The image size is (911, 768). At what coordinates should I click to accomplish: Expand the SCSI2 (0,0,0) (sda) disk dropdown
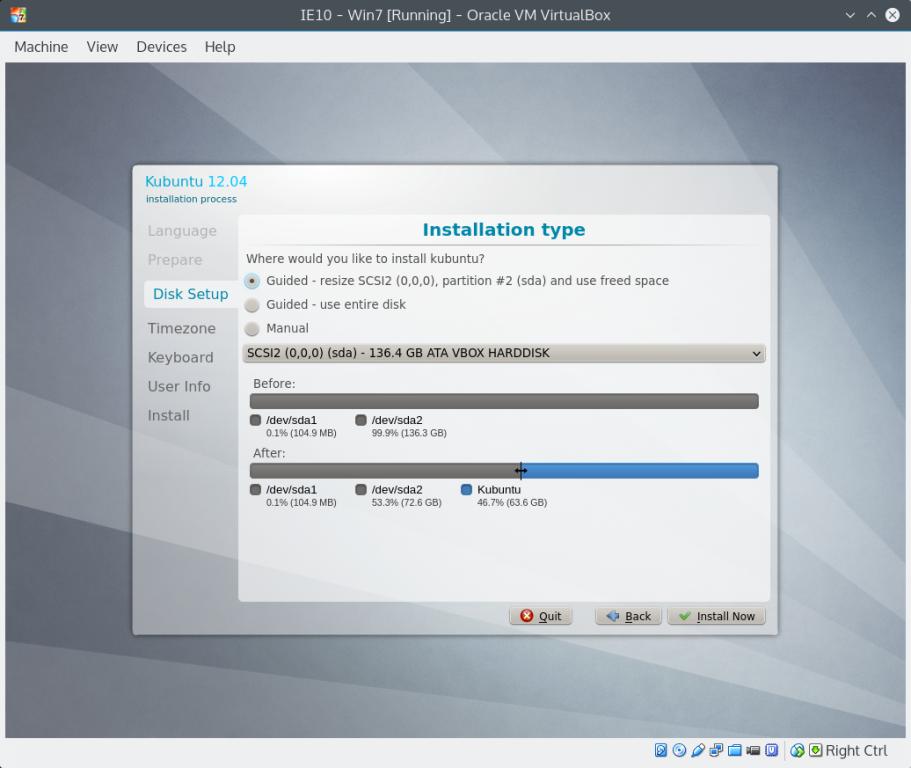point(503,353)
